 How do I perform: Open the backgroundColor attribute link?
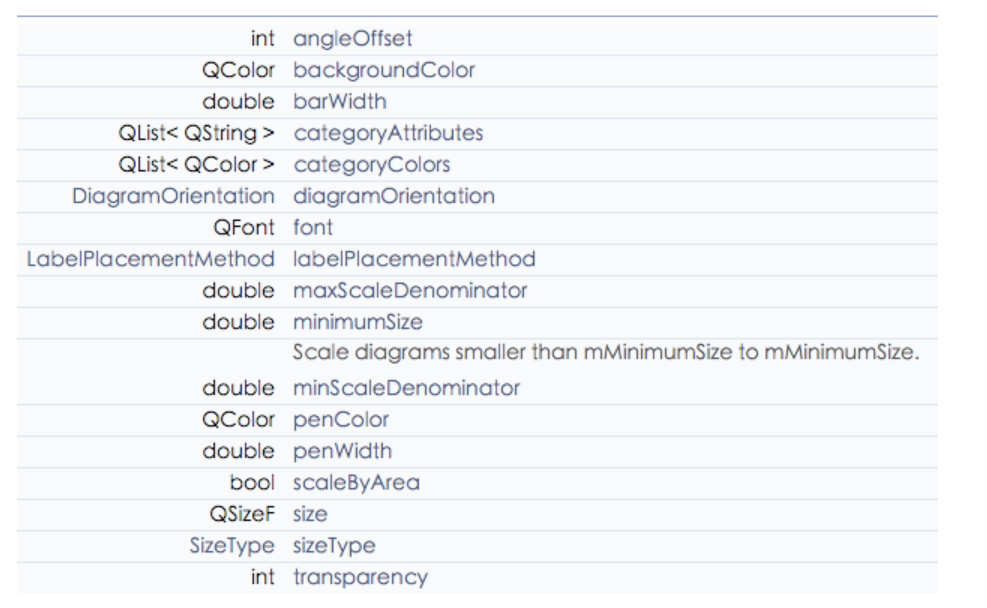click(x=384, y=70)
